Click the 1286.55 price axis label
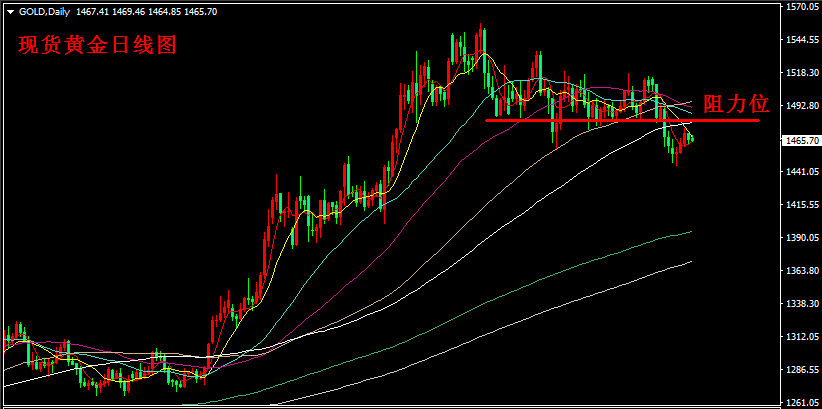Viewport: 822px width, 409px height. [803, 370]
